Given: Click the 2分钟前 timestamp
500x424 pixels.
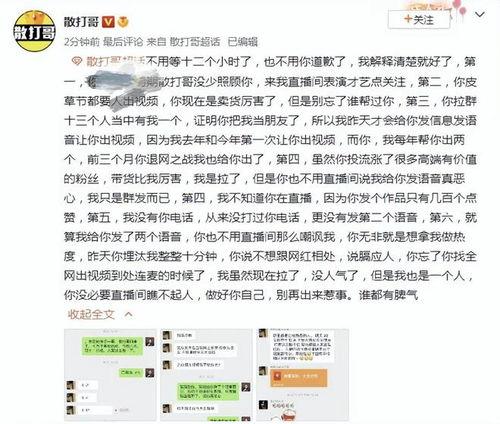Looking at the screenshot, I should tap(82, 42).
